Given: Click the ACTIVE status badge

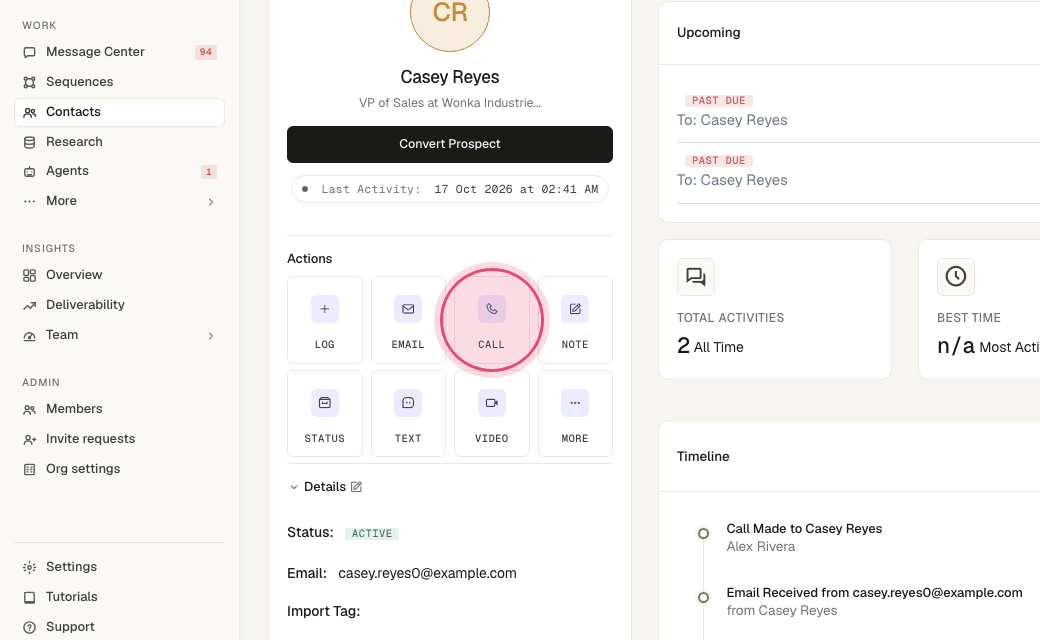Looking at the screenshot, I should tap(372, 533).
